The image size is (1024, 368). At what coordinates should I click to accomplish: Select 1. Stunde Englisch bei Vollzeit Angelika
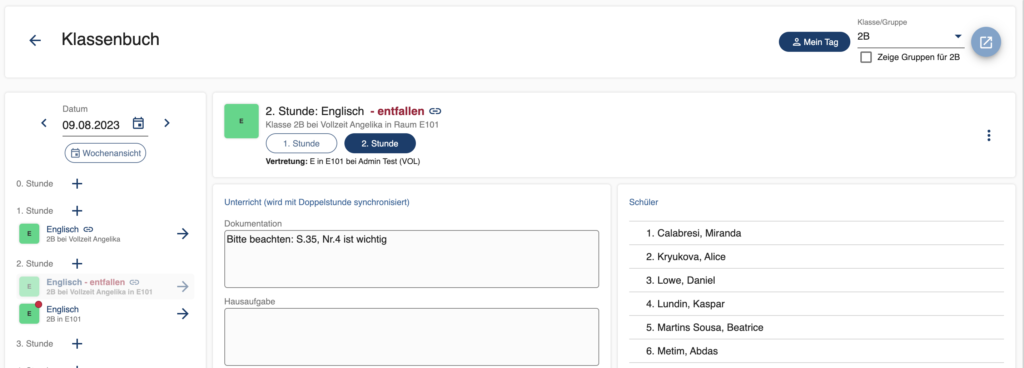tap(104, 234)
